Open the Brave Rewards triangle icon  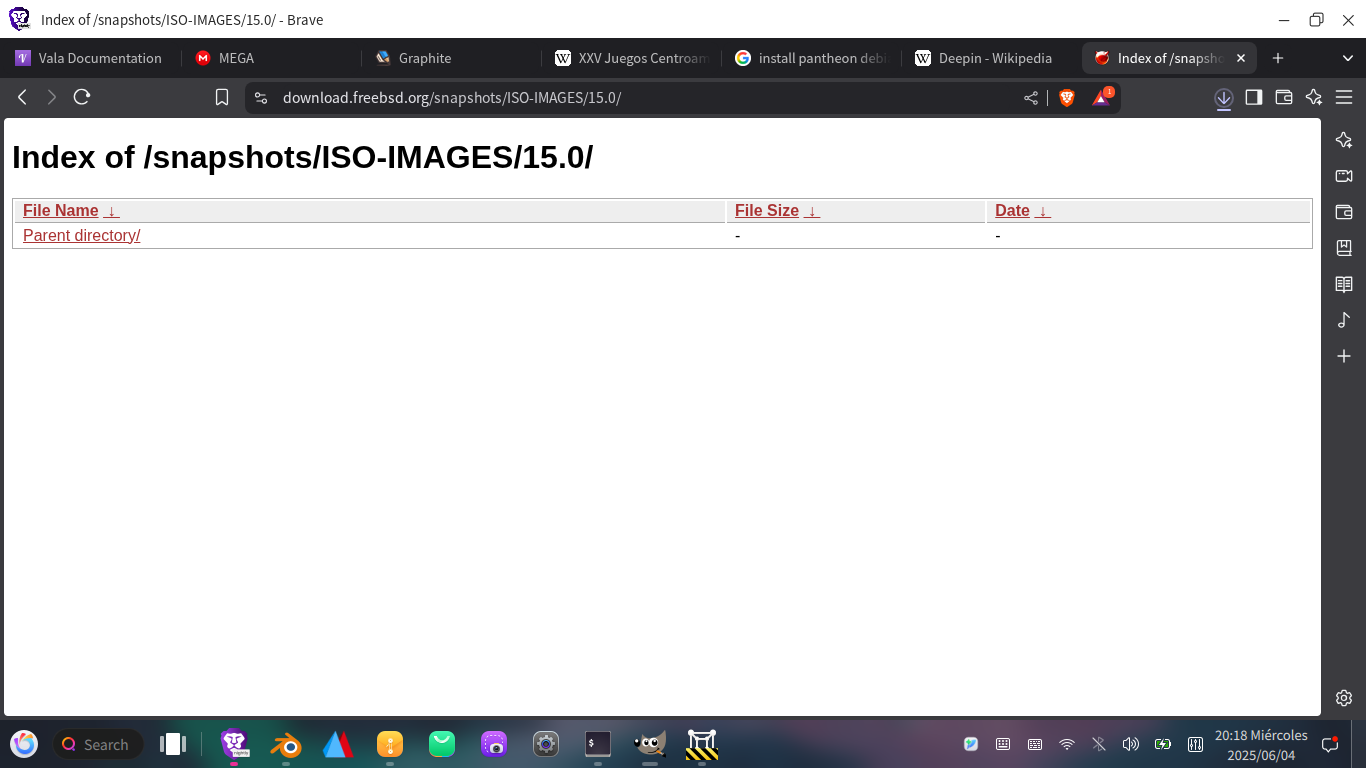(x=1101, y=97)
